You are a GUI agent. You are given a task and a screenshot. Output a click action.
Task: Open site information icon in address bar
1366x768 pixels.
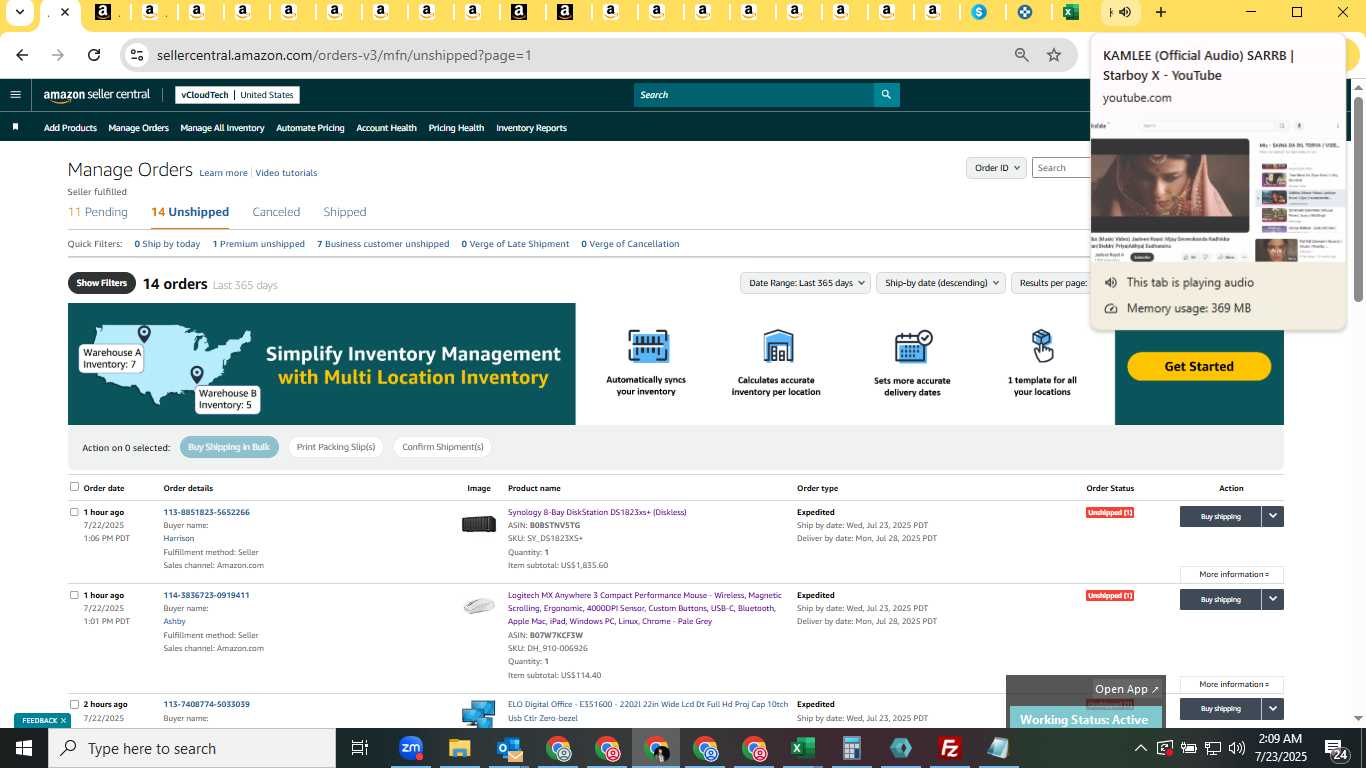click(138, 55)
